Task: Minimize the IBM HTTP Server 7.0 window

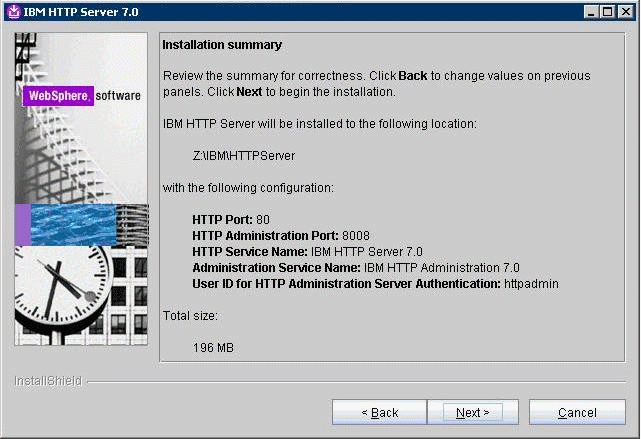Action: click(591, 12)
